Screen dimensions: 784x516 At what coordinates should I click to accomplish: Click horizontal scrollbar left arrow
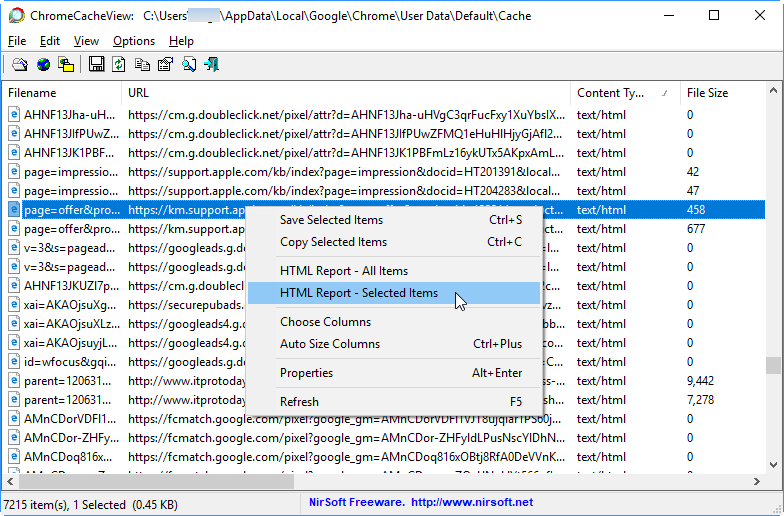(x=10, y=482)
